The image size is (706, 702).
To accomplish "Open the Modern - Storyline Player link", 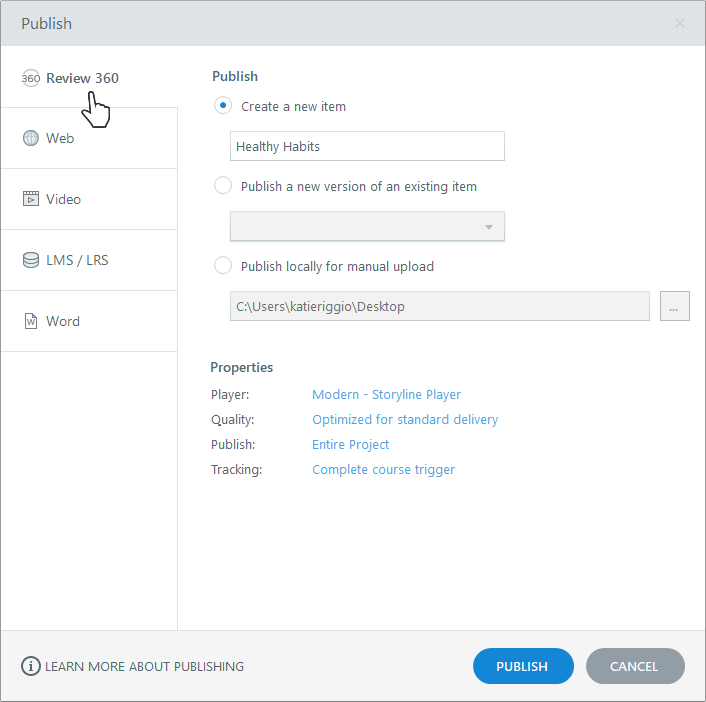I will pos(387,395).
